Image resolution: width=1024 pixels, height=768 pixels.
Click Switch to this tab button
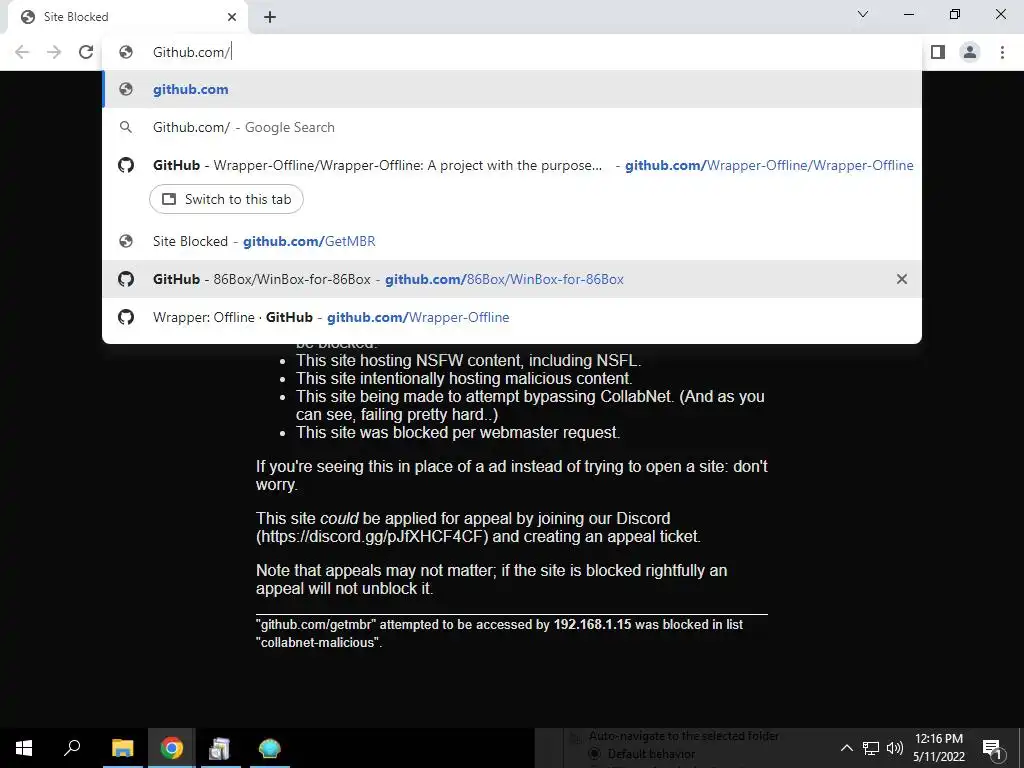(226, 199)
